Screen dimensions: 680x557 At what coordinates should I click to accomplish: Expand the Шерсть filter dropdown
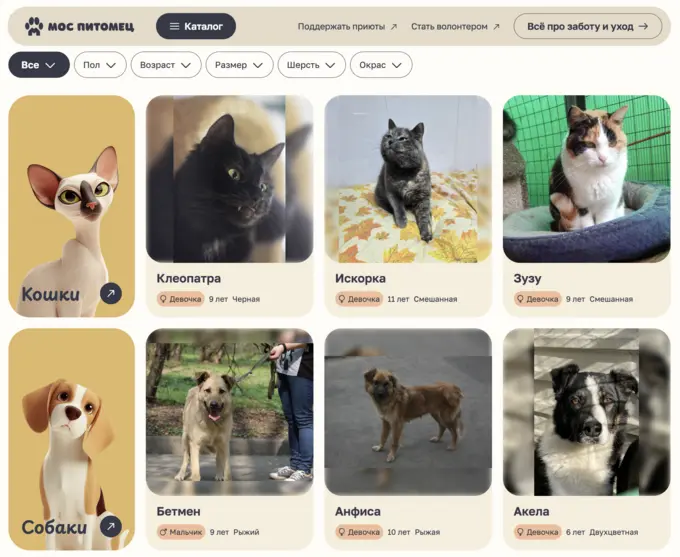[312, 65]
